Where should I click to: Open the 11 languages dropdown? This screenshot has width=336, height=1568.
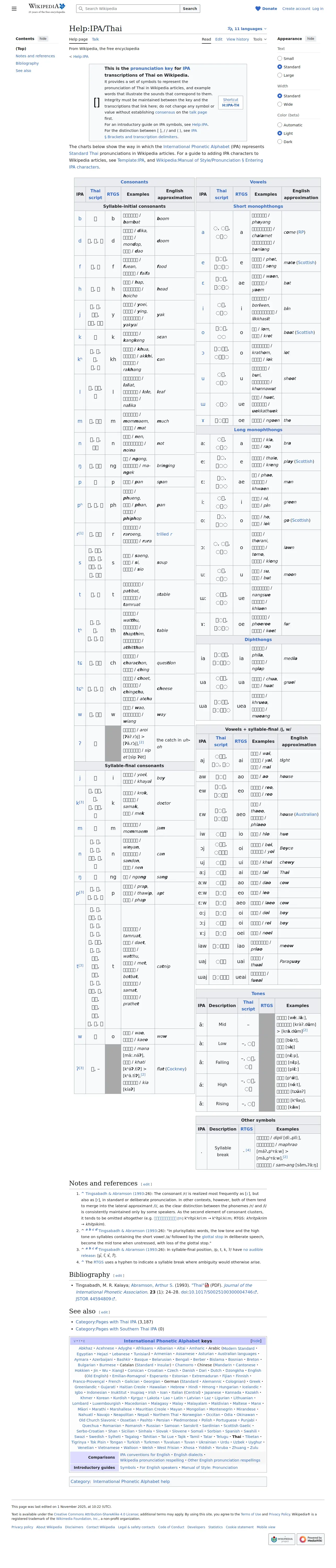[247, 29]
